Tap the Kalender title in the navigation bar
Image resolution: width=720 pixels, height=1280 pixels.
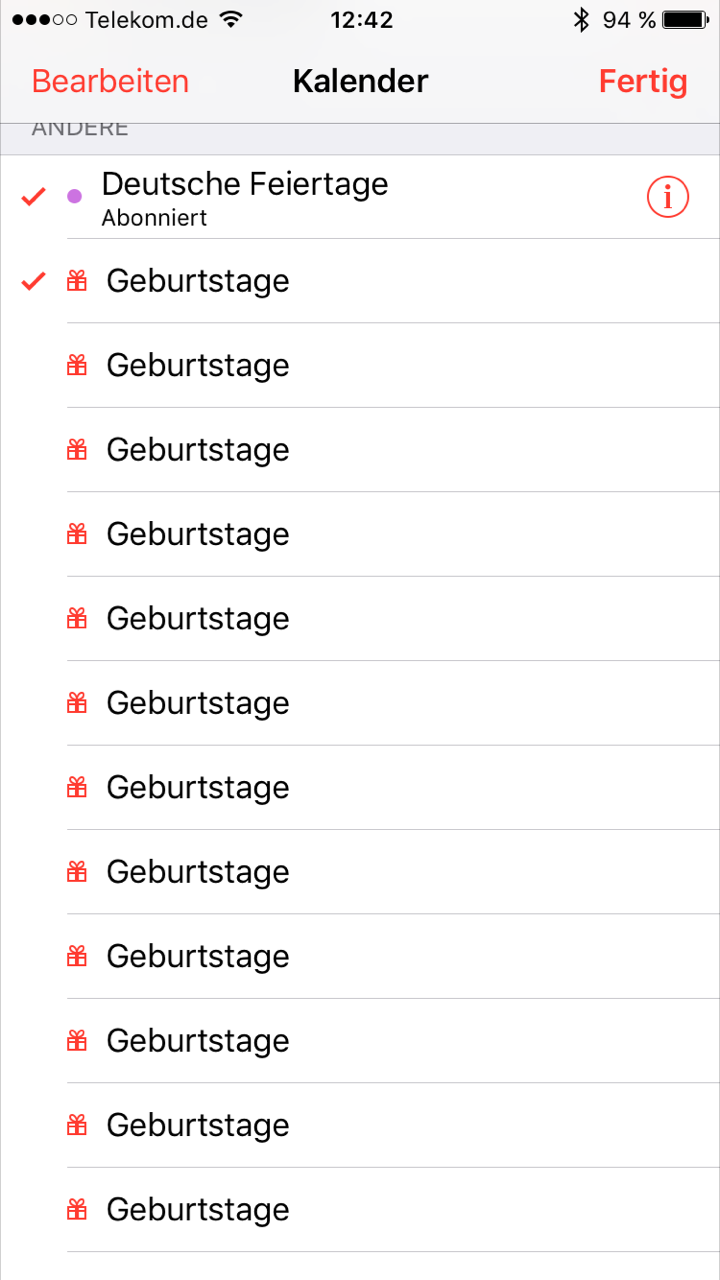click(360, 81)
